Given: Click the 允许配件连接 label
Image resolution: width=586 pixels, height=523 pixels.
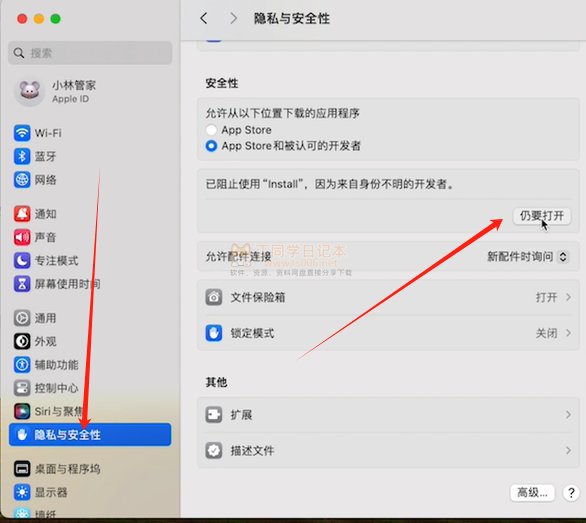Looking at the screenshot, I should 238,256.
